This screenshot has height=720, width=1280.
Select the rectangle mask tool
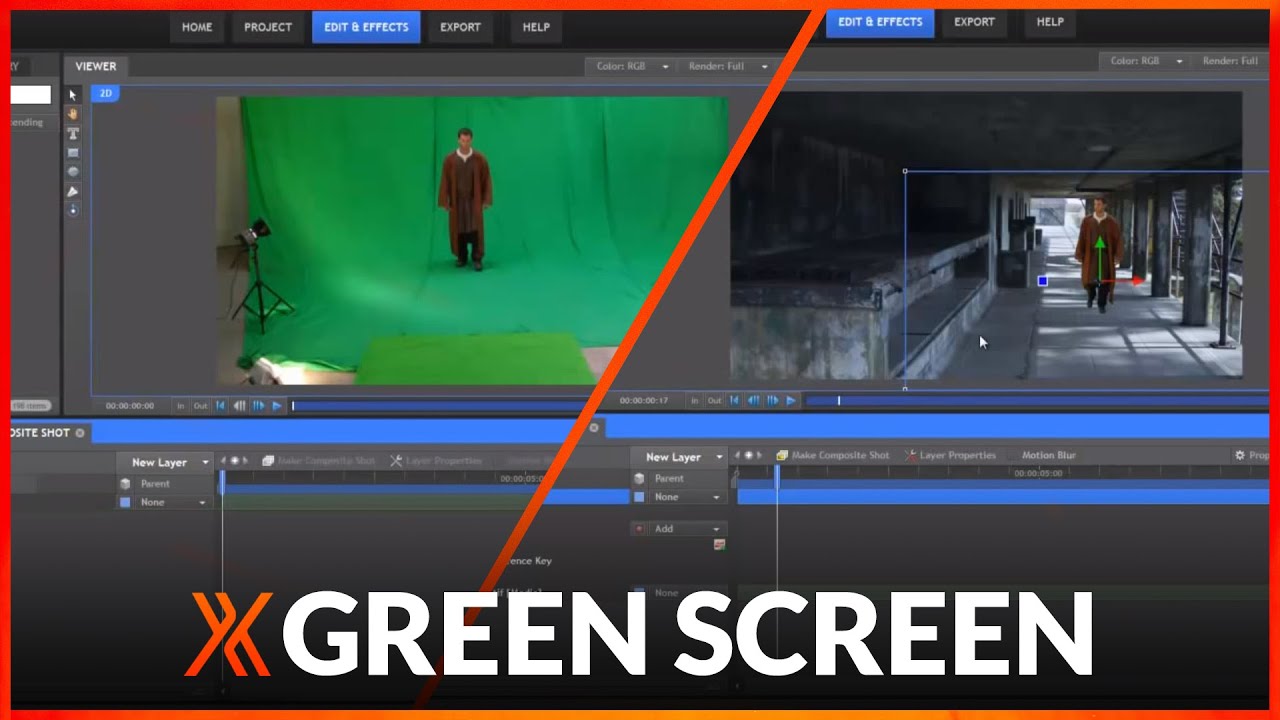click(73, 152)
